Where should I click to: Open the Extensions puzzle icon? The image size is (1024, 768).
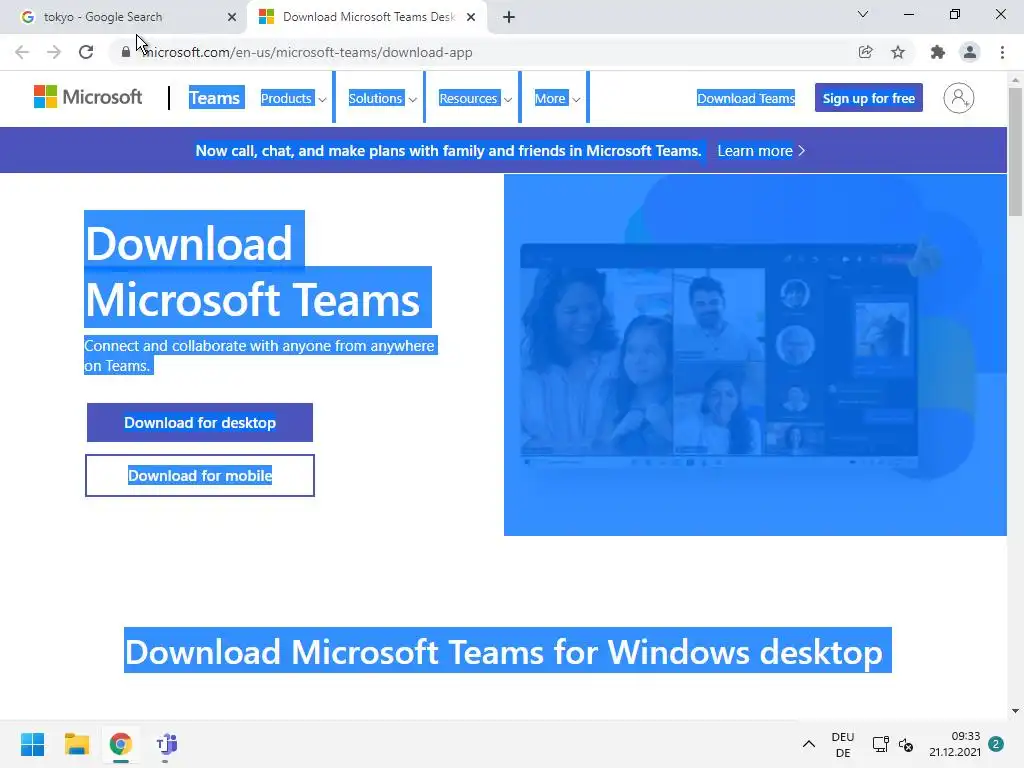937,52
